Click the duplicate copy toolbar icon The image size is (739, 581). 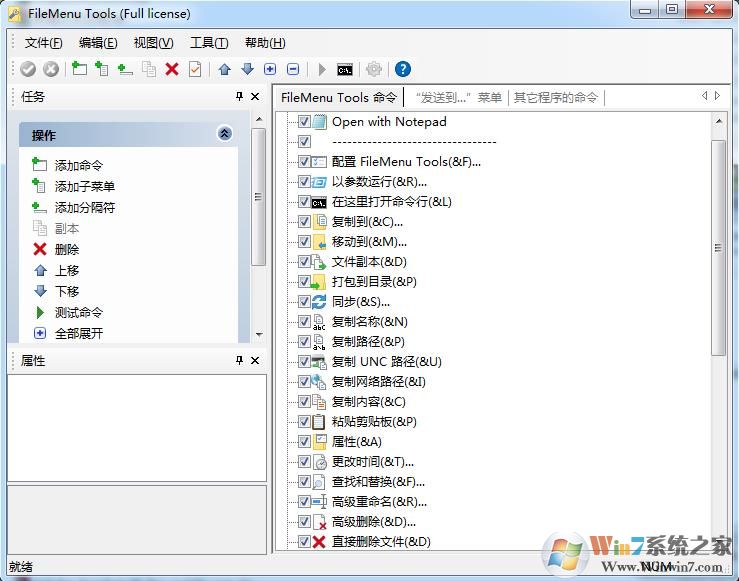[149, 69]
